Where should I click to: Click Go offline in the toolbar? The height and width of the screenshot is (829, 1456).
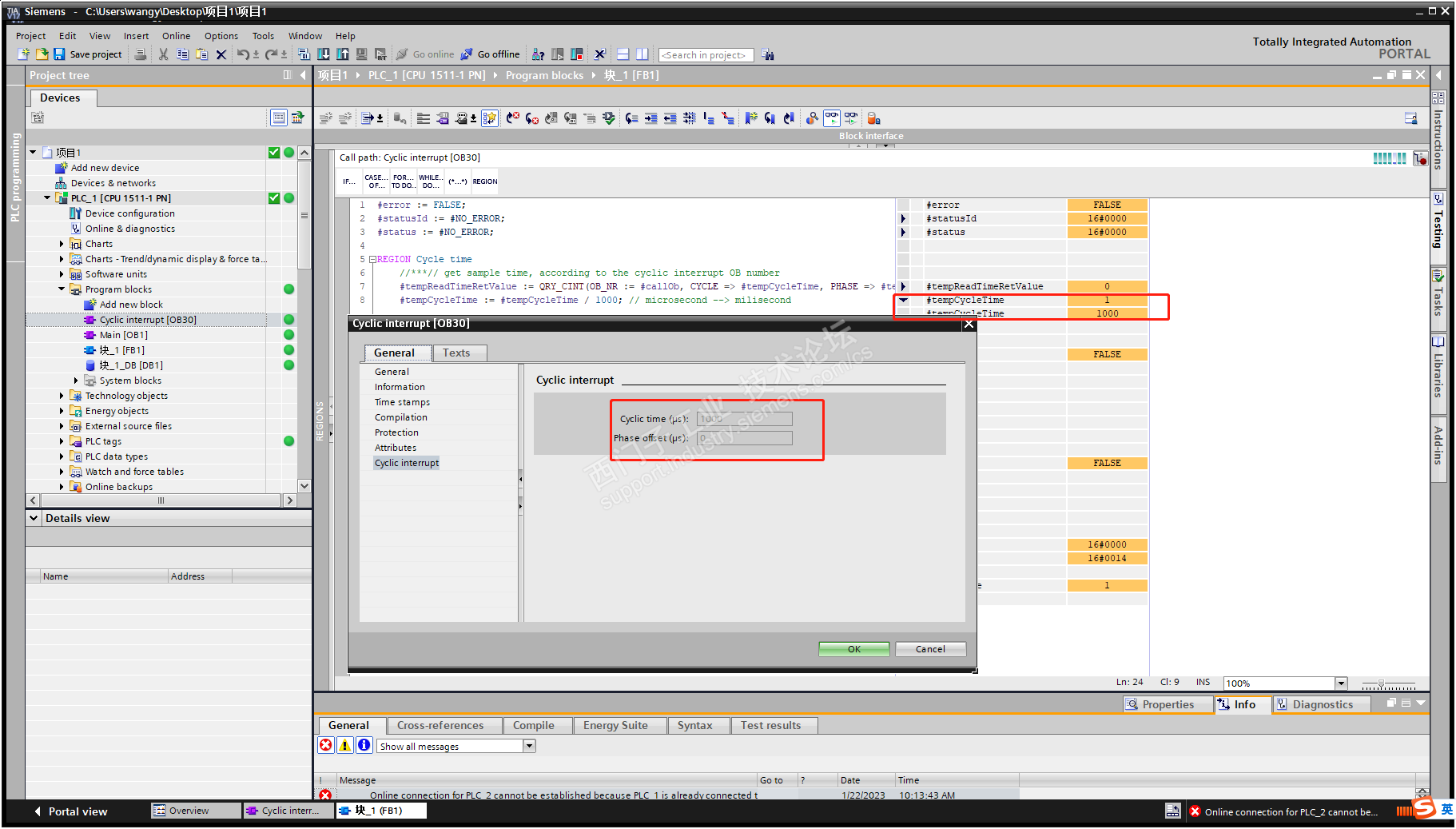(x=491, y=54)
